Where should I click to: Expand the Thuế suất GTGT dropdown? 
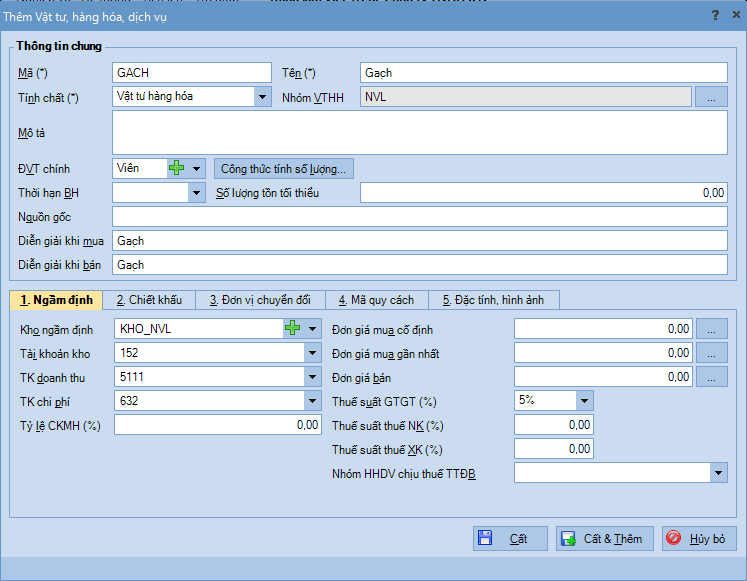click(x=584, y=401)
